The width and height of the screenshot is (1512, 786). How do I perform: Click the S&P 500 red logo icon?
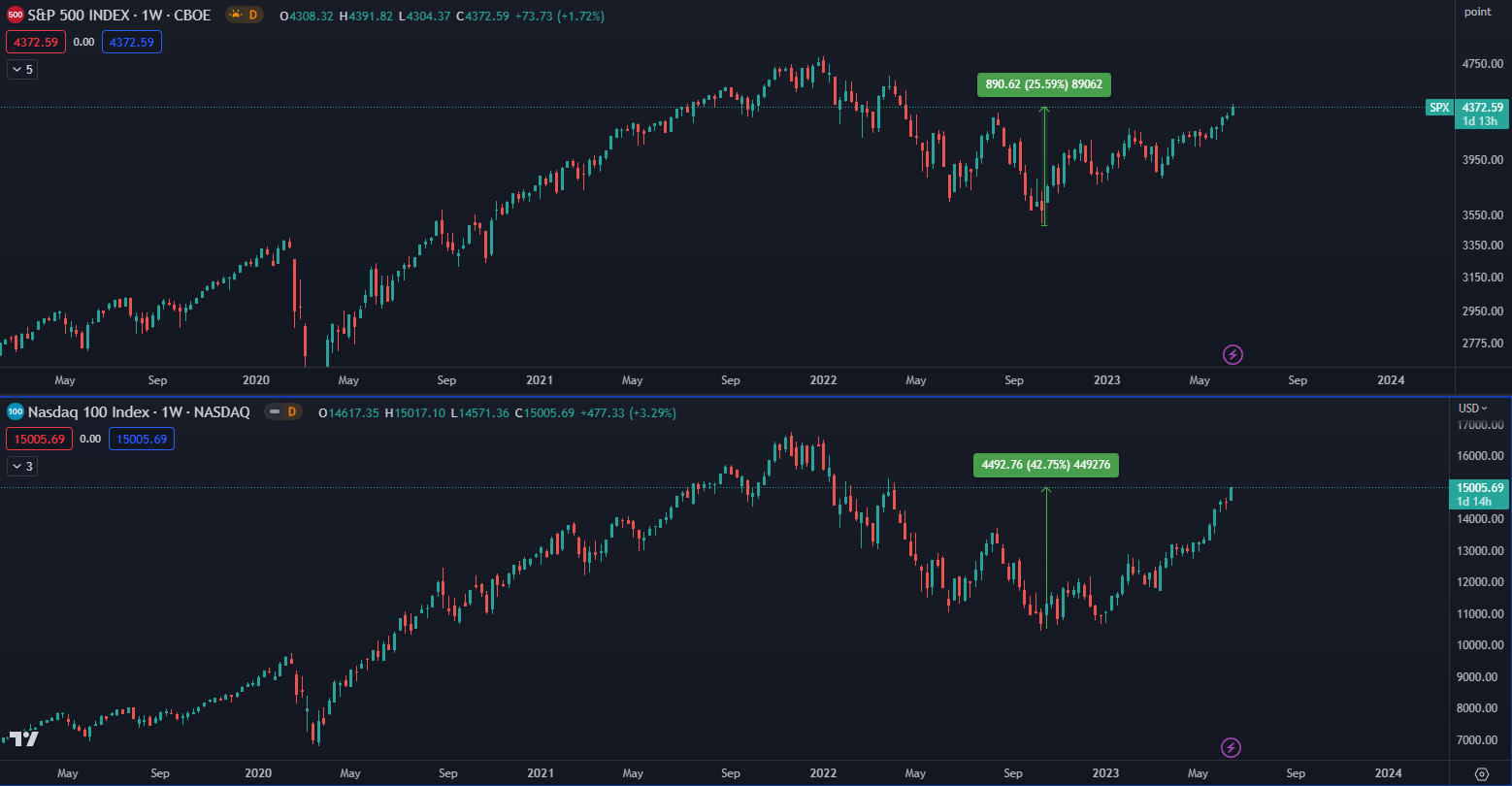pyautogui.click(x=16, y=16)
